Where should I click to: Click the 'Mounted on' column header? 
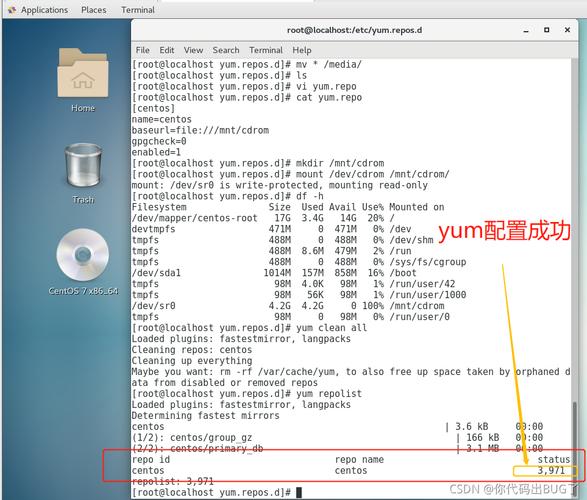[x=417, y=207]
